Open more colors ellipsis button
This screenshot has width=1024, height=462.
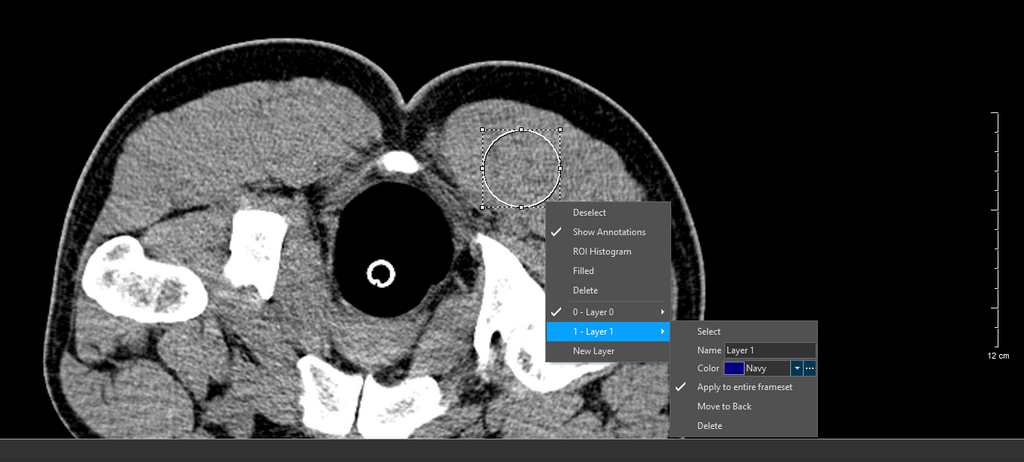pos(810,369)
